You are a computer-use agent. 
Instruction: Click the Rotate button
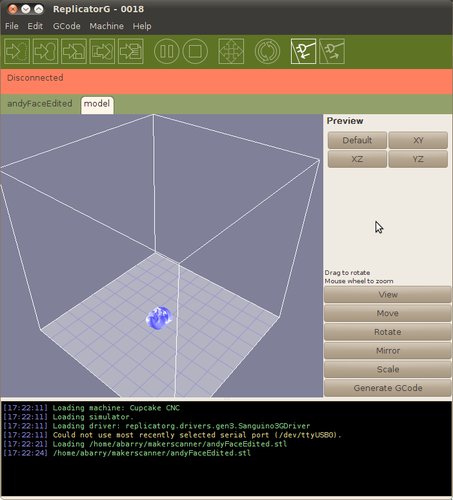[388, 332]
